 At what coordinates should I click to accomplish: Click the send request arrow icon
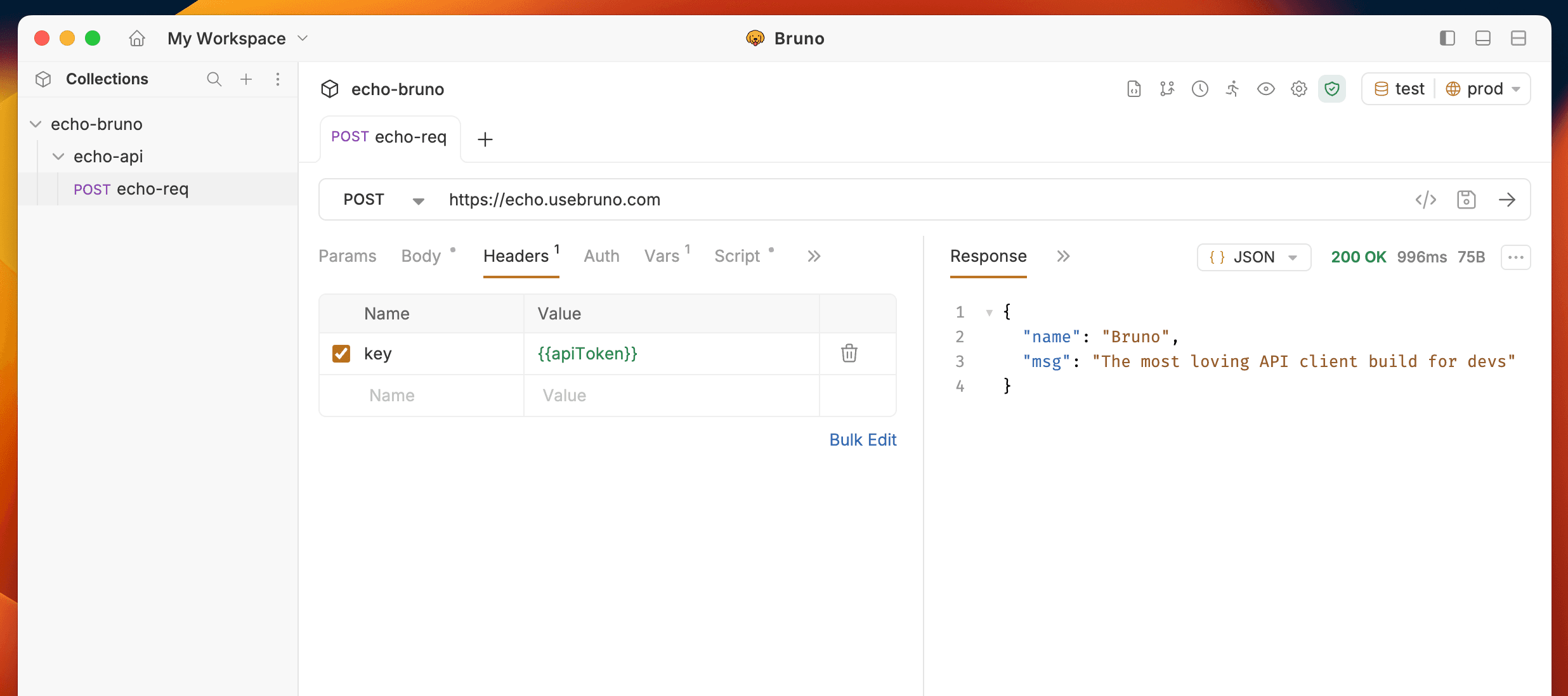coord(1507,200)
